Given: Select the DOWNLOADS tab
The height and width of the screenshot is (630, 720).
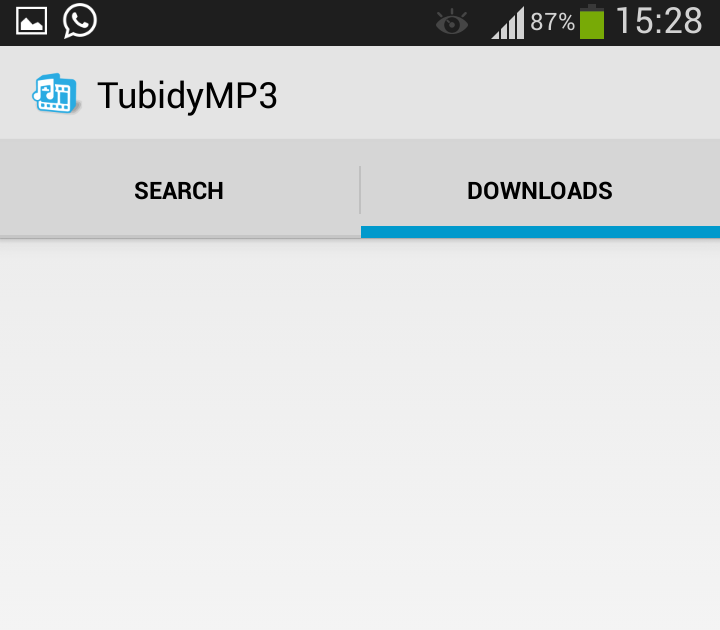Looking at the screenshot, I should click(540, 191).
